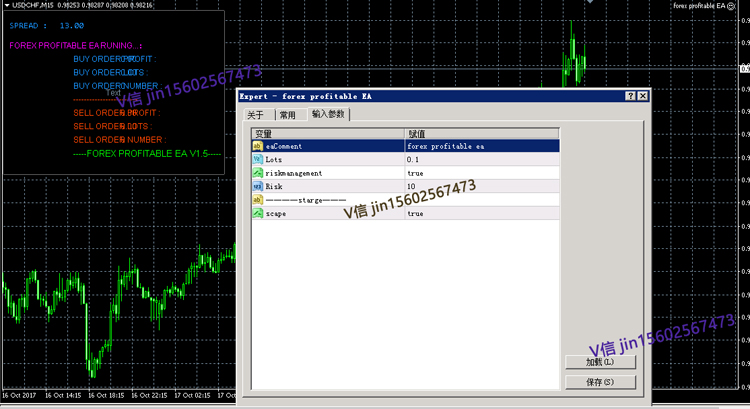Click the Risk integer type icon
750x409 pixels.
(x=257, y=186)
